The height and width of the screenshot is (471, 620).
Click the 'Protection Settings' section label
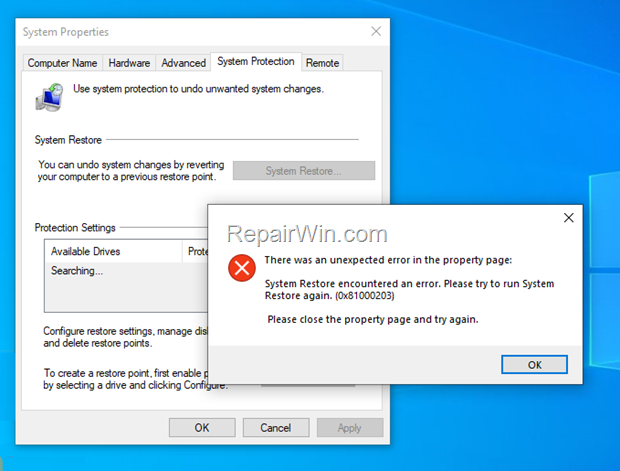pos(75,228)
